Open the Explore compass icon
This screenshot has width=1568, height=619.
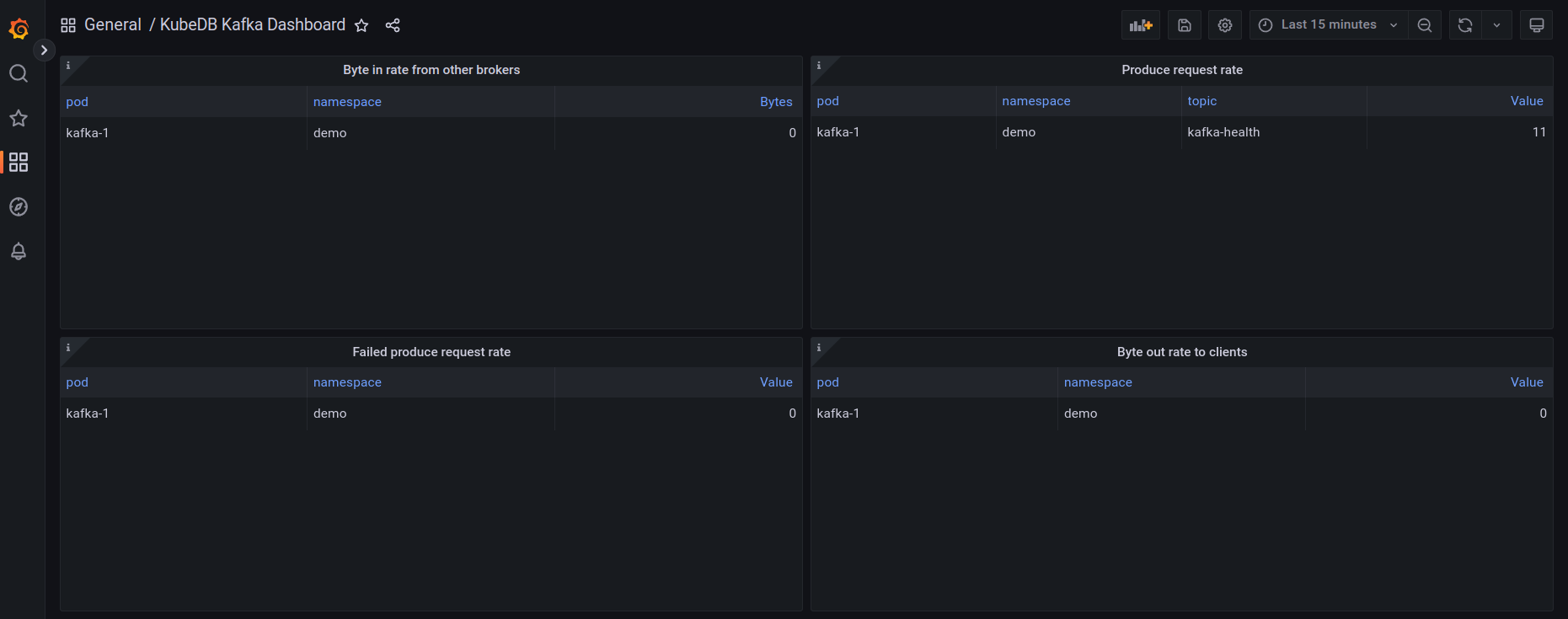(19, 207)
